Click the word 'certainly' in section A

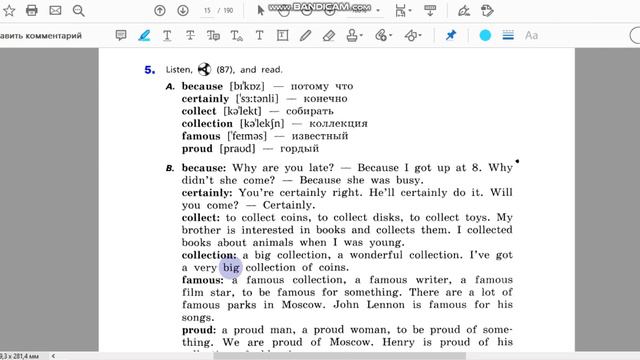(x=205, y=99)
